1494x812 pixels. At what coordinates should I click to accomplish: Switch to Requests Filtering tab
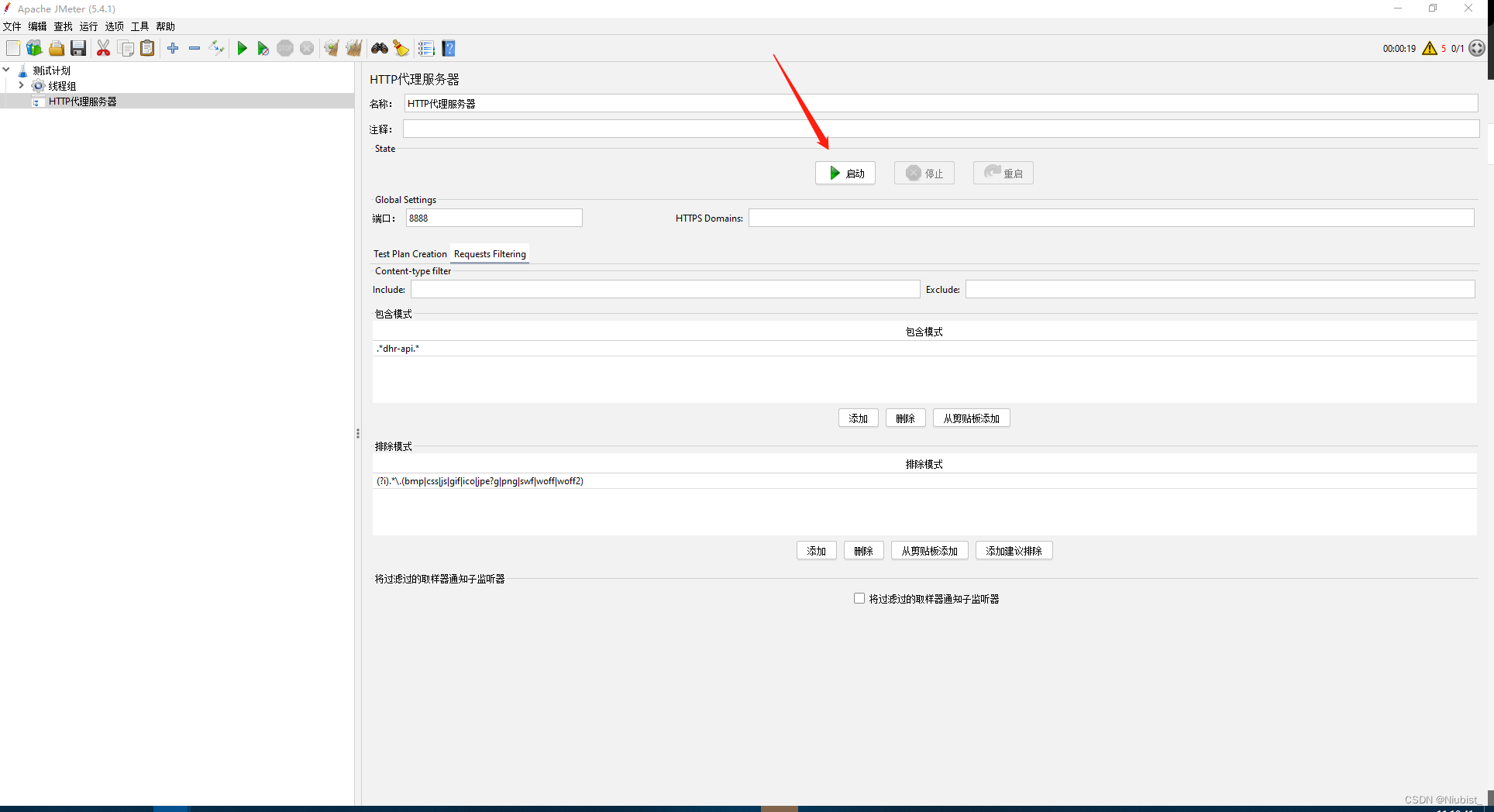[490, 254]
